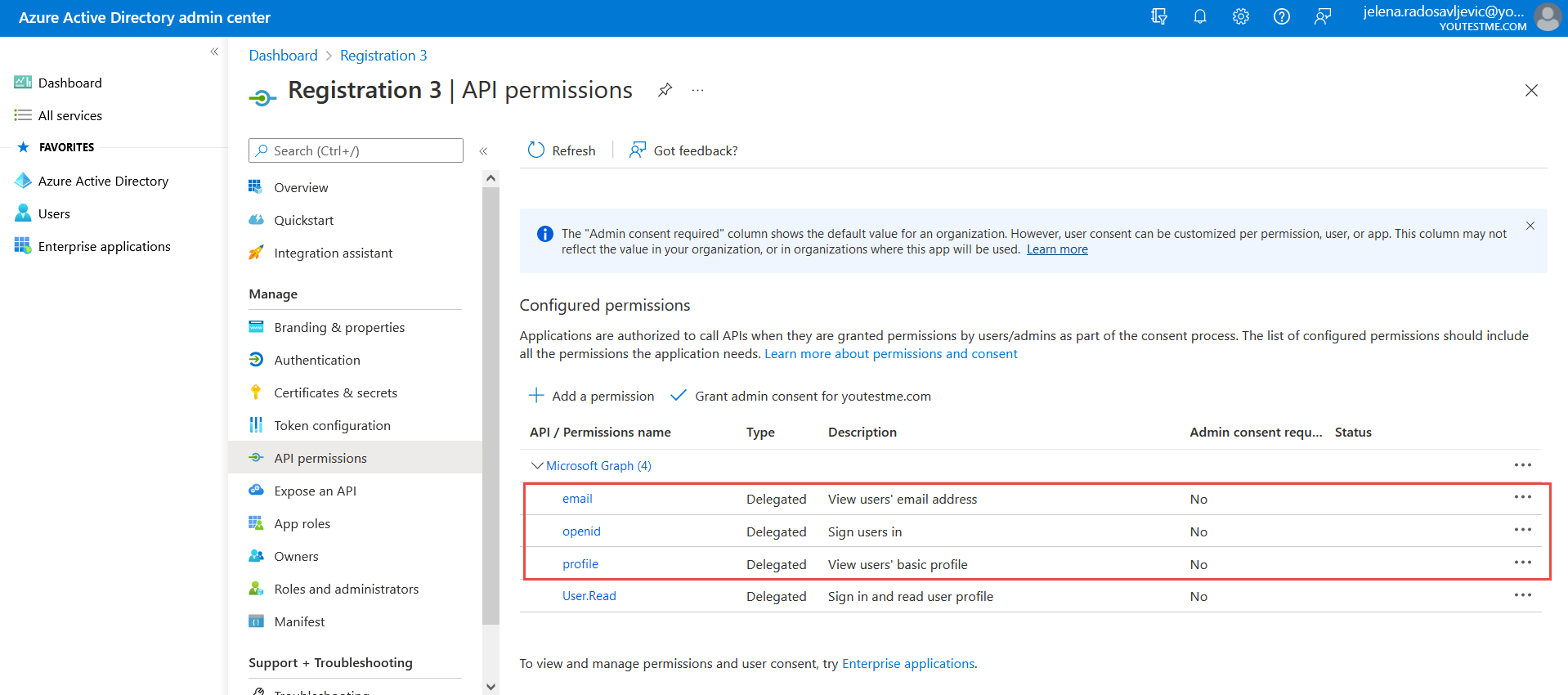The height and width of the screenshot is (695, 1568).
Task: Click the Refresh toolbar button
Action: 562,150
